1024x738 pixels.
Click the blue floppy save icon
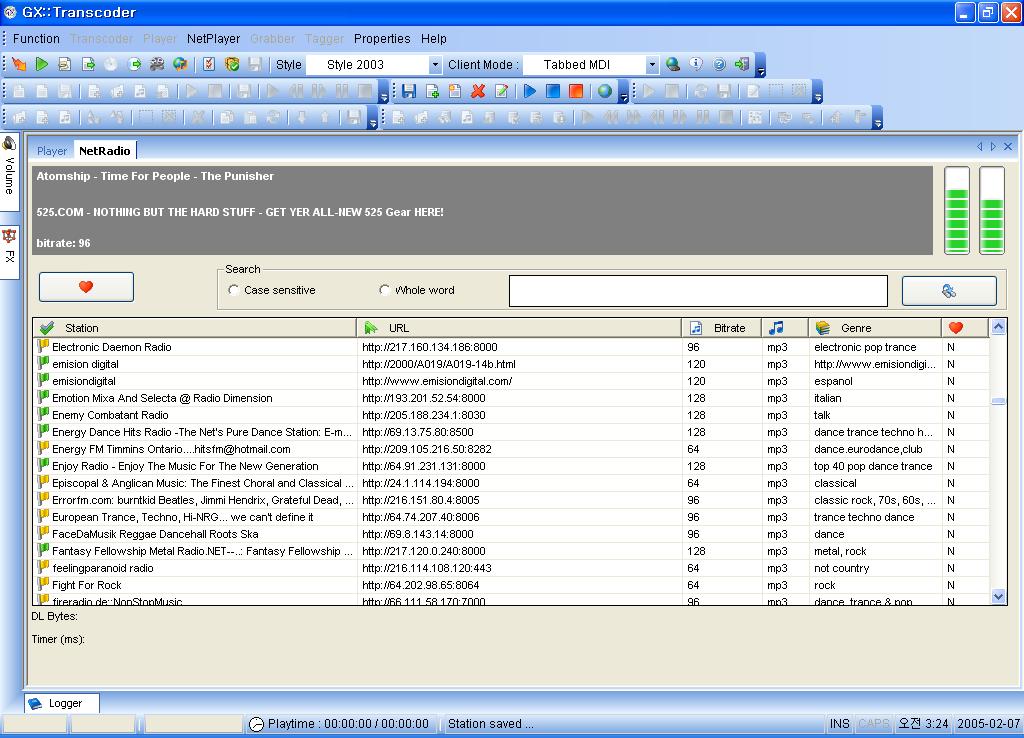tap(409, 91)
